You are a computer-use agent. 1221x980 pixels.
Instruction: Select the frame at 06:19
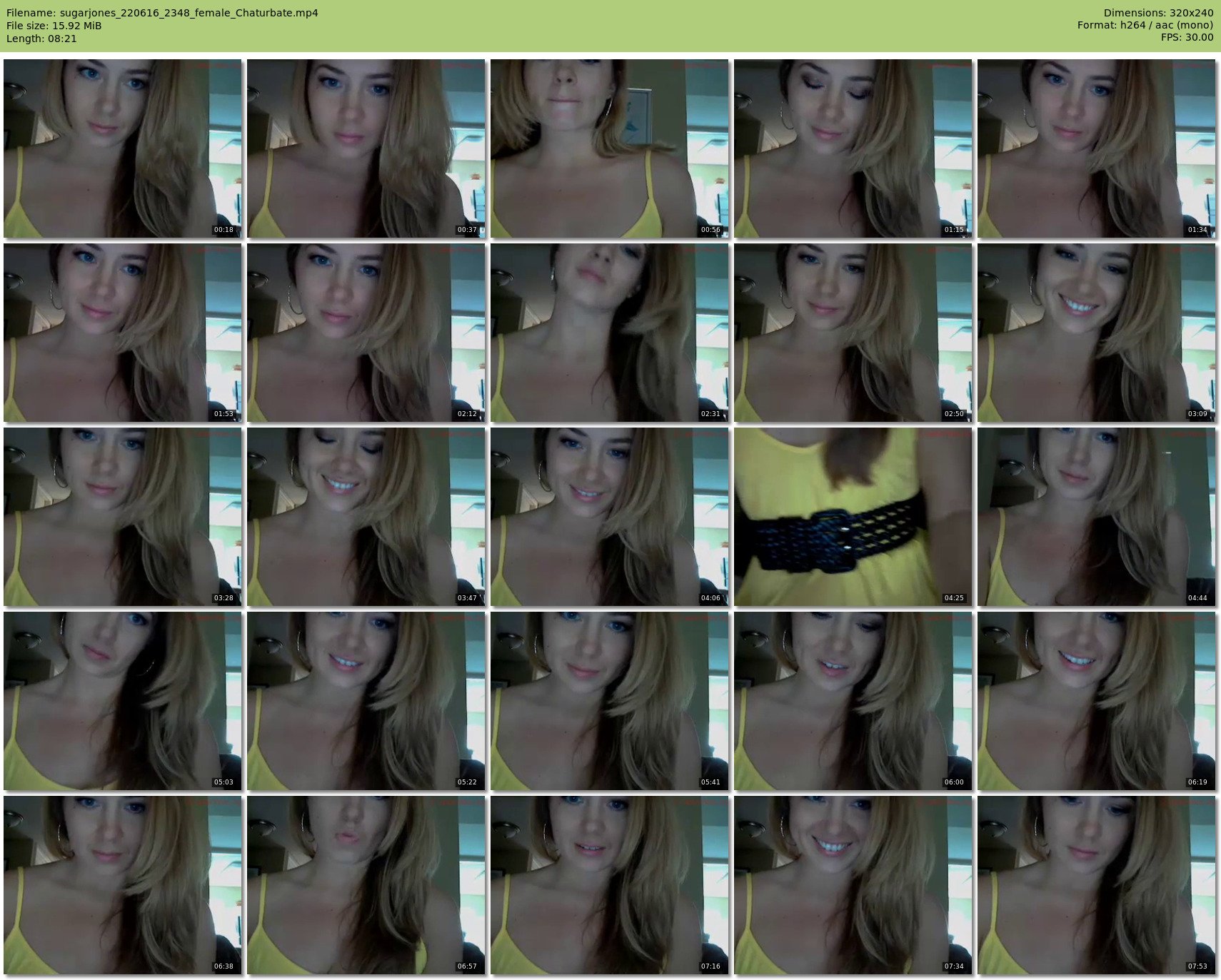pos(1097,701)
